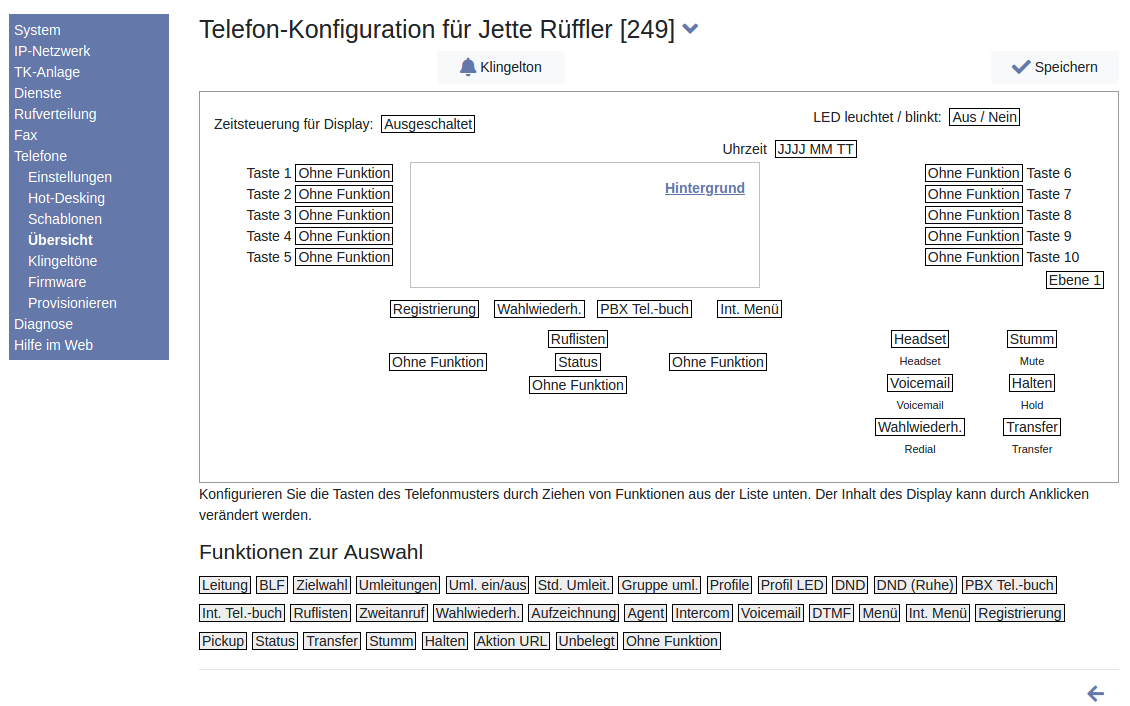The width and height of the screenshot is (1130, 706).
Task: Change the LED 'Aus / Nein' setting
Action: point(985,117)
